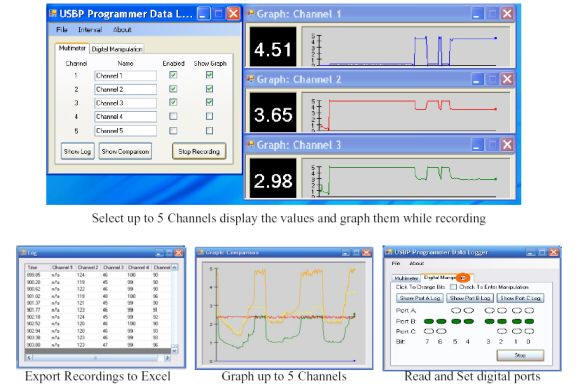This screenshot has height=386, width=578.
Task: Toggle Enabled checkbox for Channel 2
Action: coord(173,89)
